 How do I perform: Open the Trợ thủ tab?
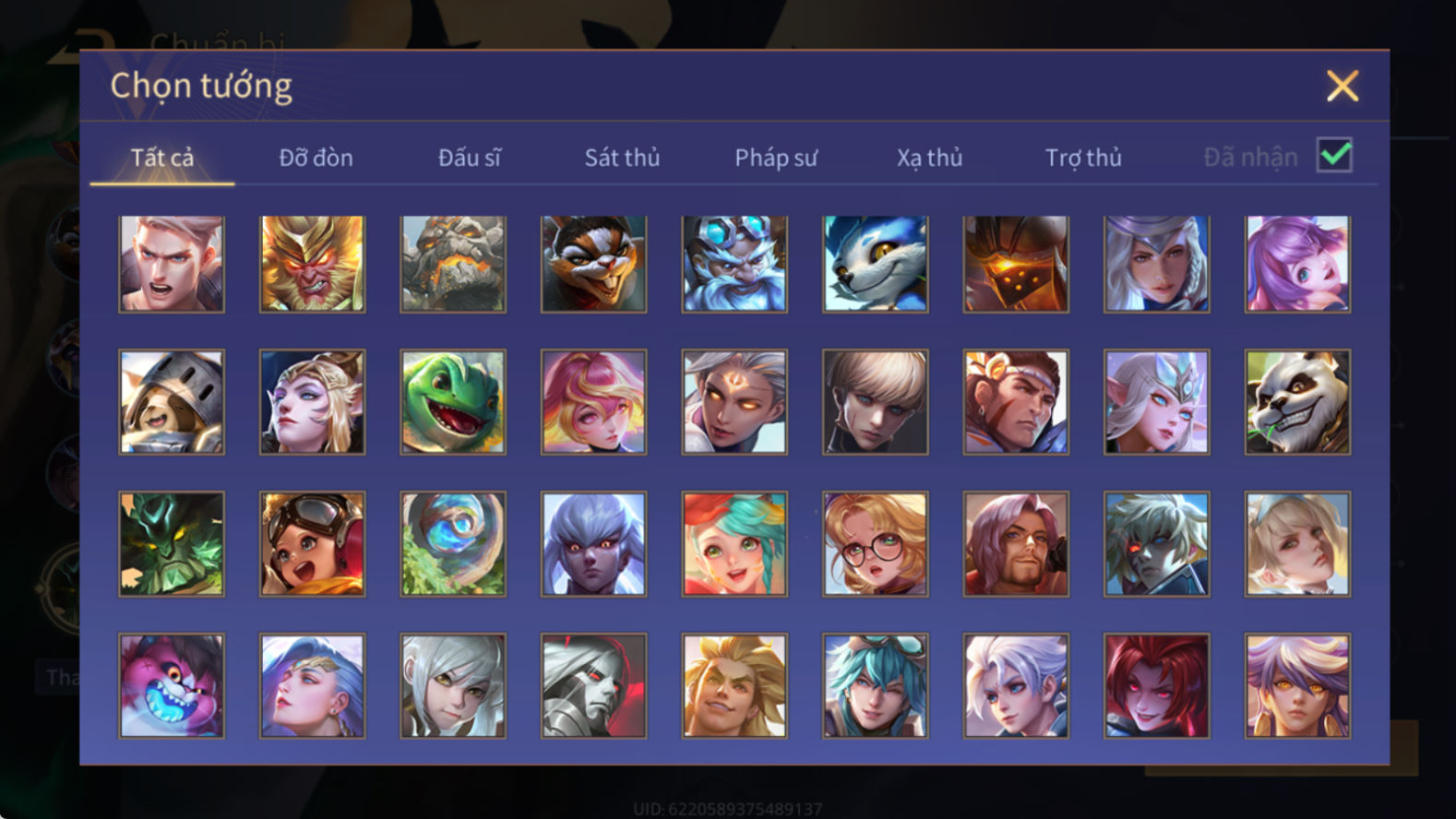1083,158
